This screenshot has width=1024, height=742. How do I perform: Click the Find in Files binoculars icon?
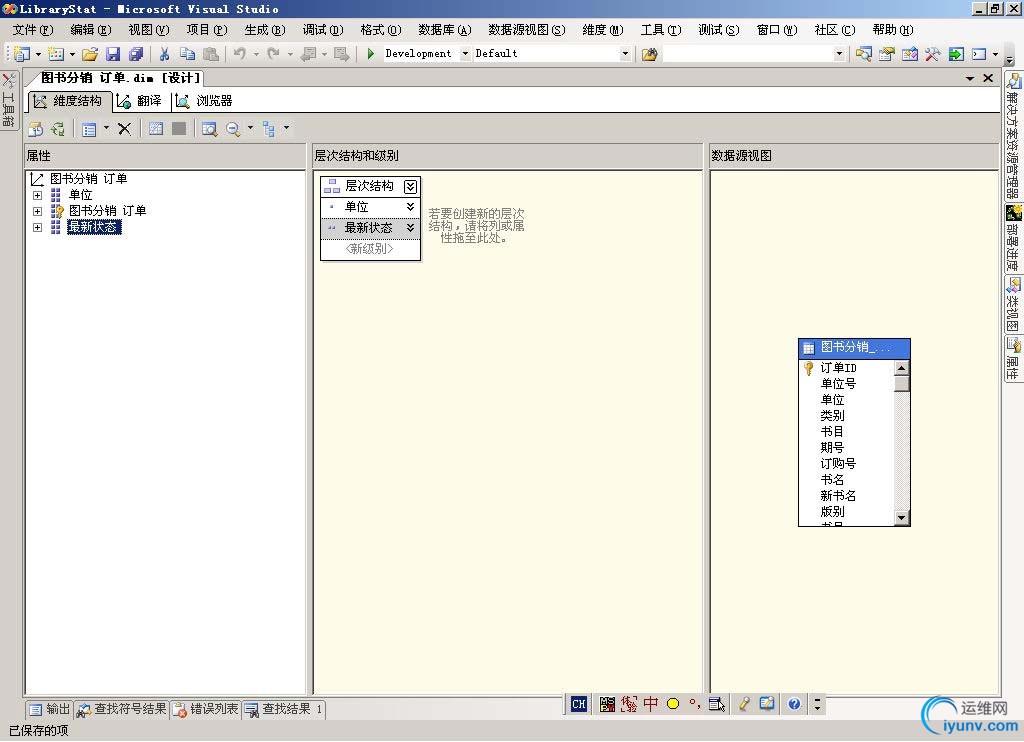click(x=649, y=54)
